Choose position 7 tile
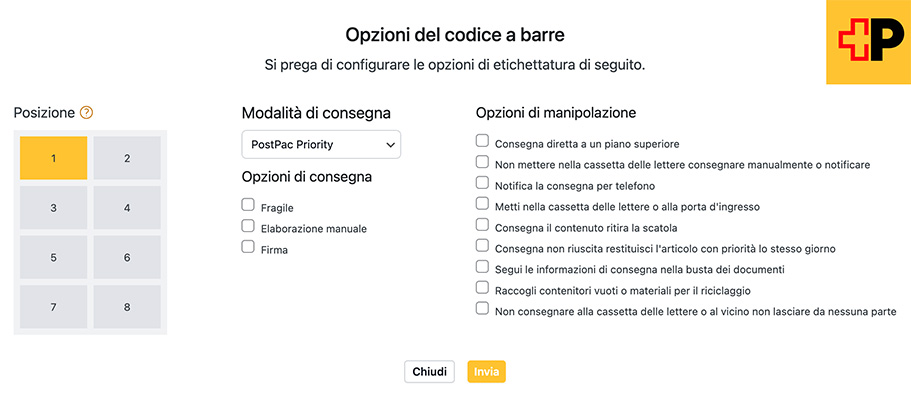911x396 pixels. pos(53,307)
